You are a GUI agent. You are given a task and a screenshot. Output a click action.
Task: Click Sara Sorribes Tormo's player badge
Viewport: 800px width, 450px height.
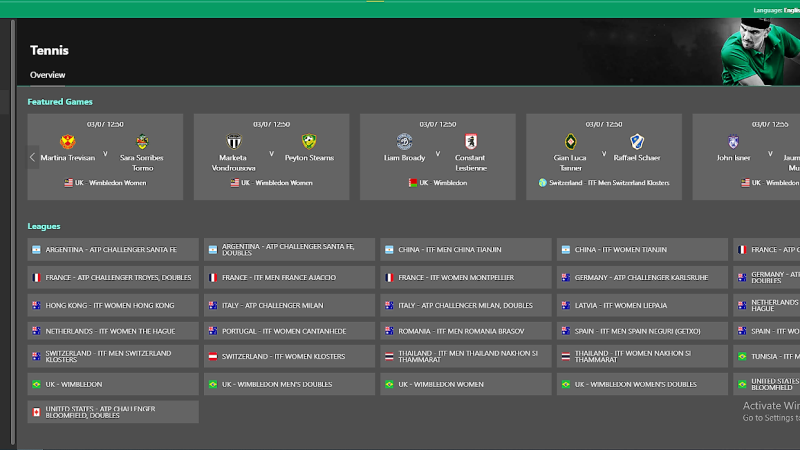(x=142, y=141)
